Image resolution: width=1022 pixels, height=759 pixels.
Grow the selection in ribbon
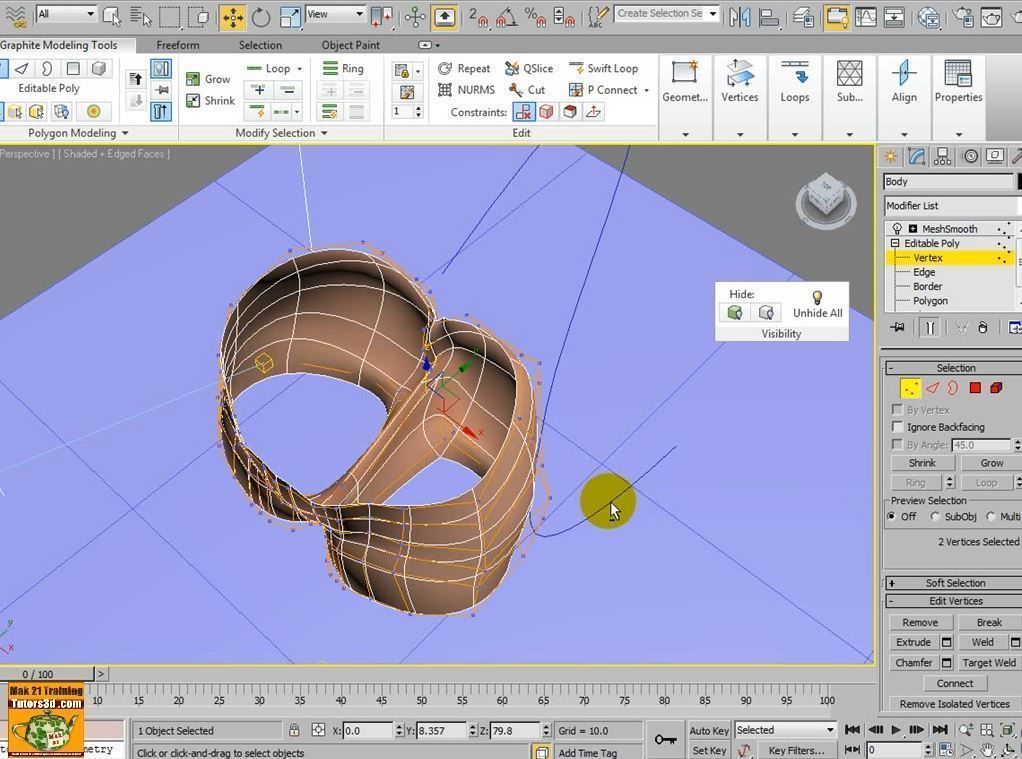tap(208, 79)
